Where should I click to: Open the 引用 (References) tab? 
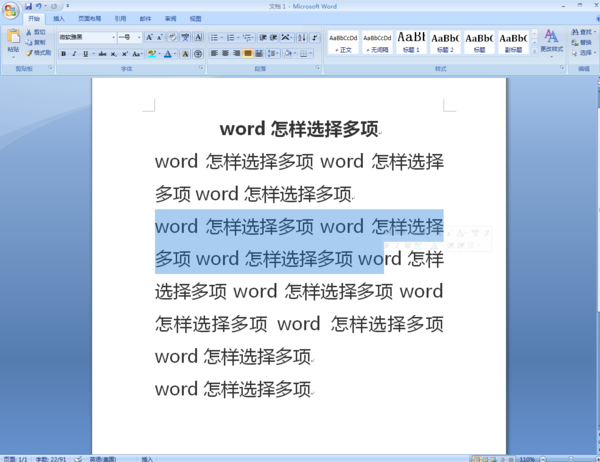[120, 18]
